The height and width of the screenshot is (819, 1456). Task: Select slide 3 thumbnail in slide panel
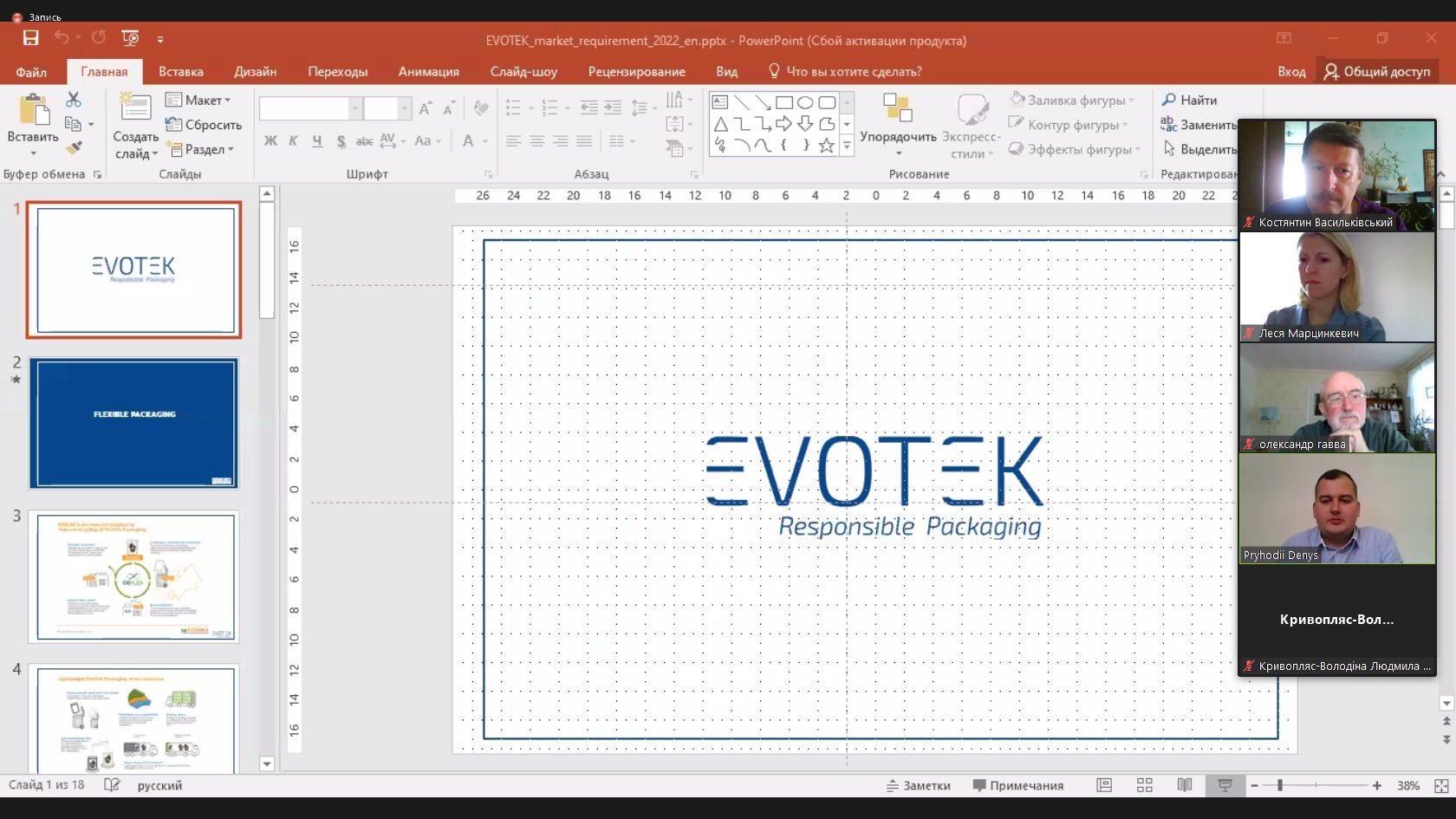133,576
